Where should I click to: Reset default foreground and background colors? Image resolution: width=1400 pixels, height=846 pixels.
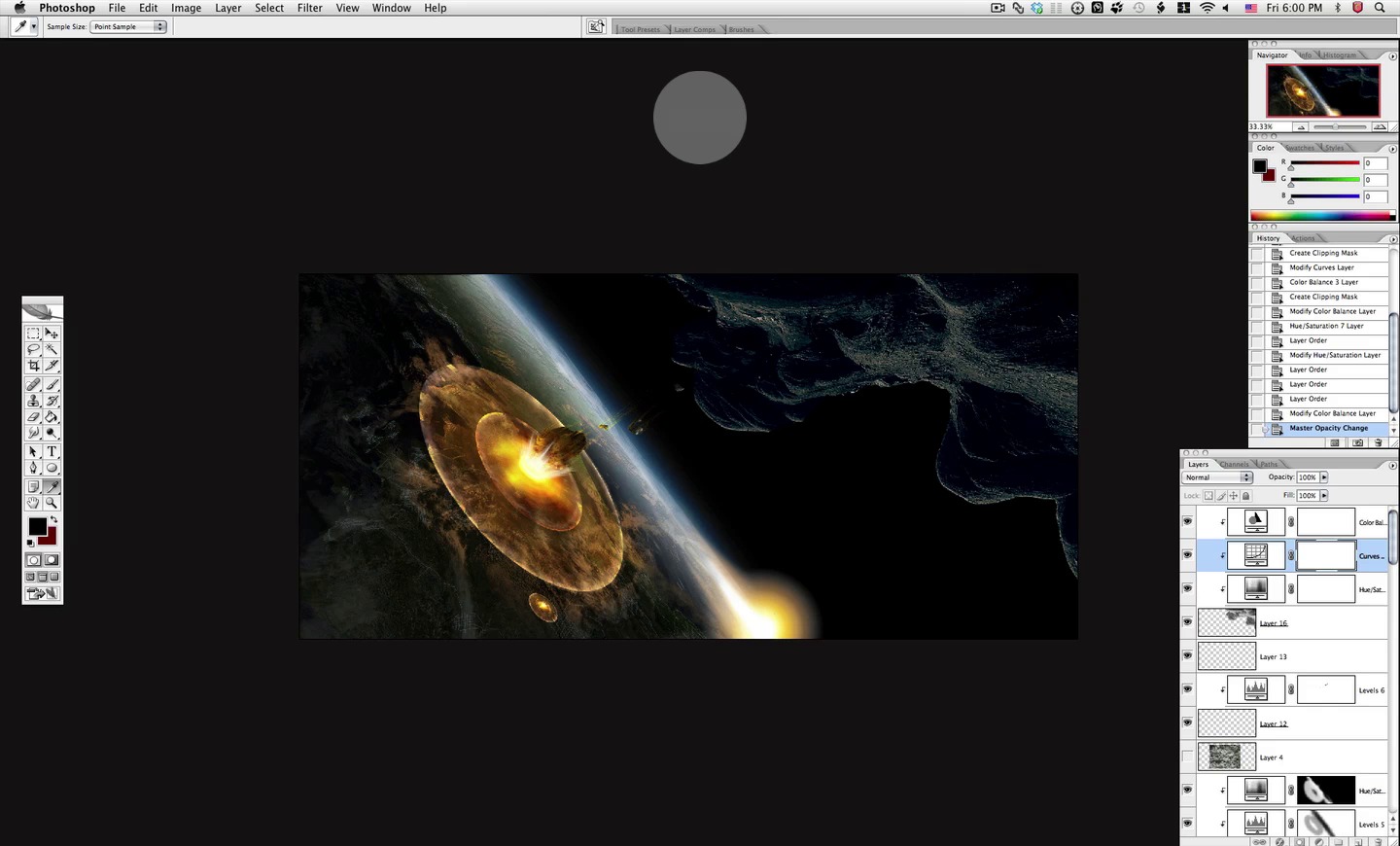coord(30,543)
